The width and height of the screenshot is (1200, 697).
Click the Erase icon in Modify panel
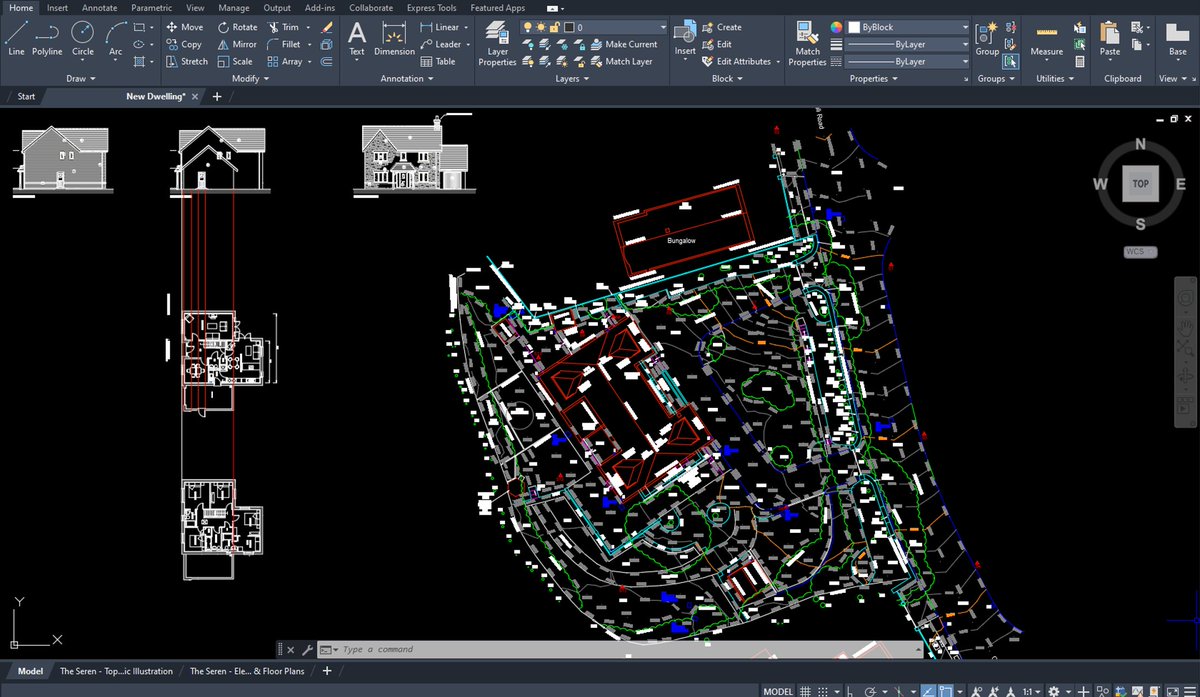click(x=326, y=27)
